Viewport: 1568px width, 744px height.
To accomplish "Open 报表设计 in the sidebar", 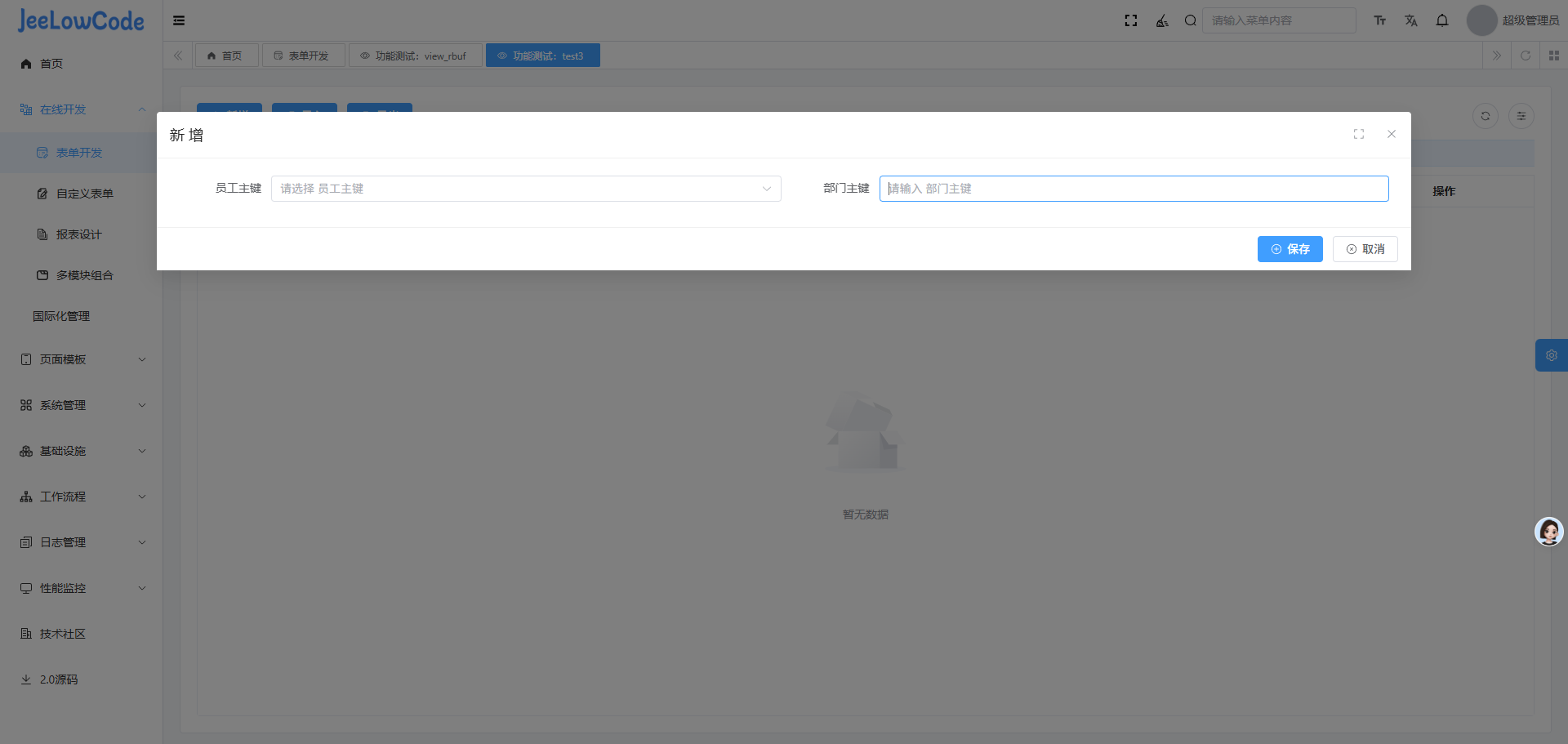I will (78, 234).
